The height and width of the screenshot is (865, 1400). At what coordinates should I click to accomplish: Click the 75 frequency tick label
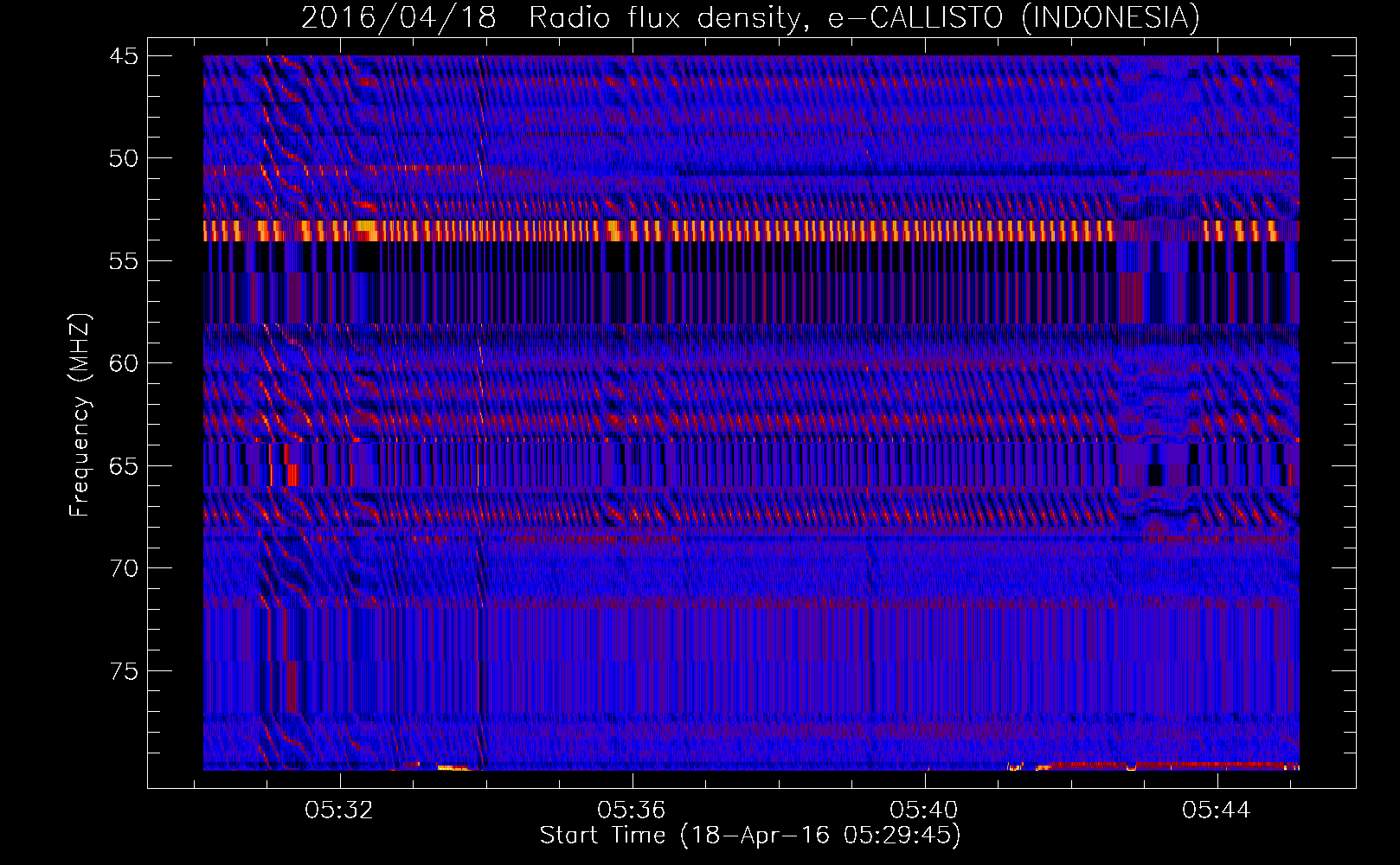point(123,671)
